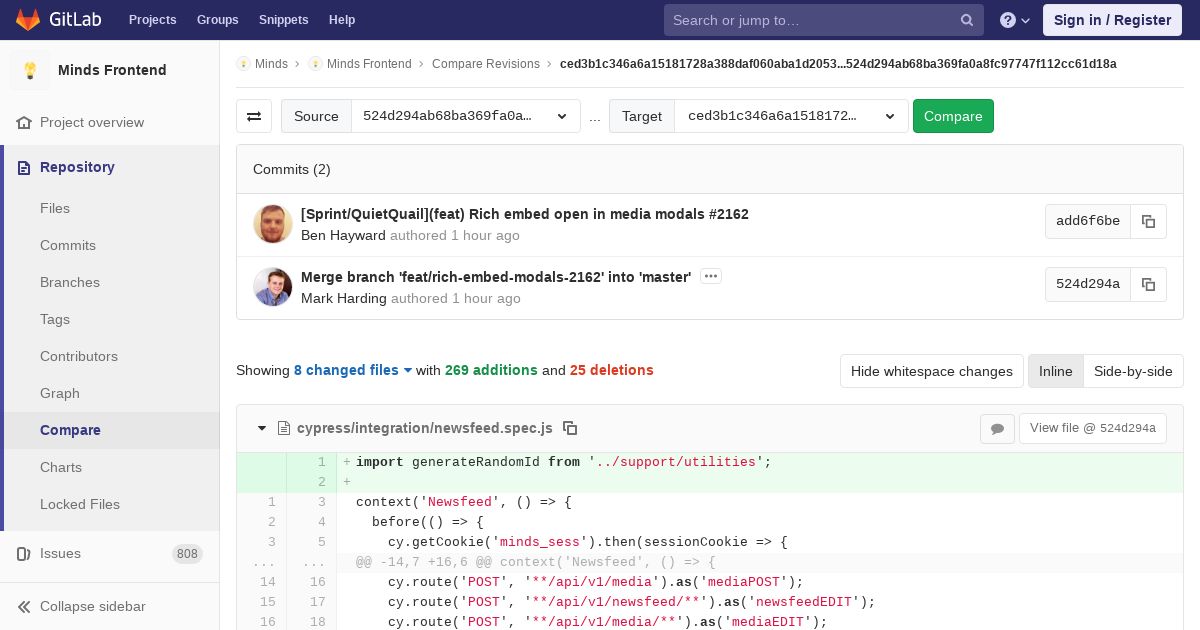Toggle comments for newsfeed.spec.js diff
Screen dimensions: 1200x630
point(997,428)
